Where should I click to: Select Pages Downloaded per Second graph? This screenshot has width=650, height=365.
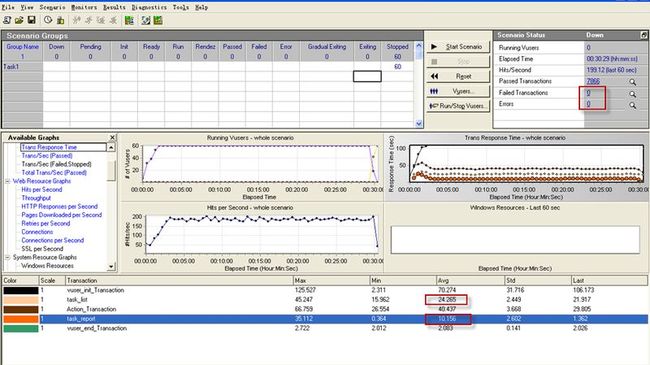click(x=61, y=215)
